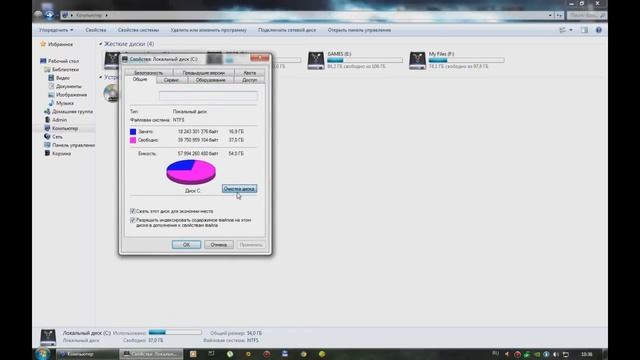The image size is (640, 360).
Task: Select the DVD drive icon behind the dialog
Action: (x=111, y=93)
